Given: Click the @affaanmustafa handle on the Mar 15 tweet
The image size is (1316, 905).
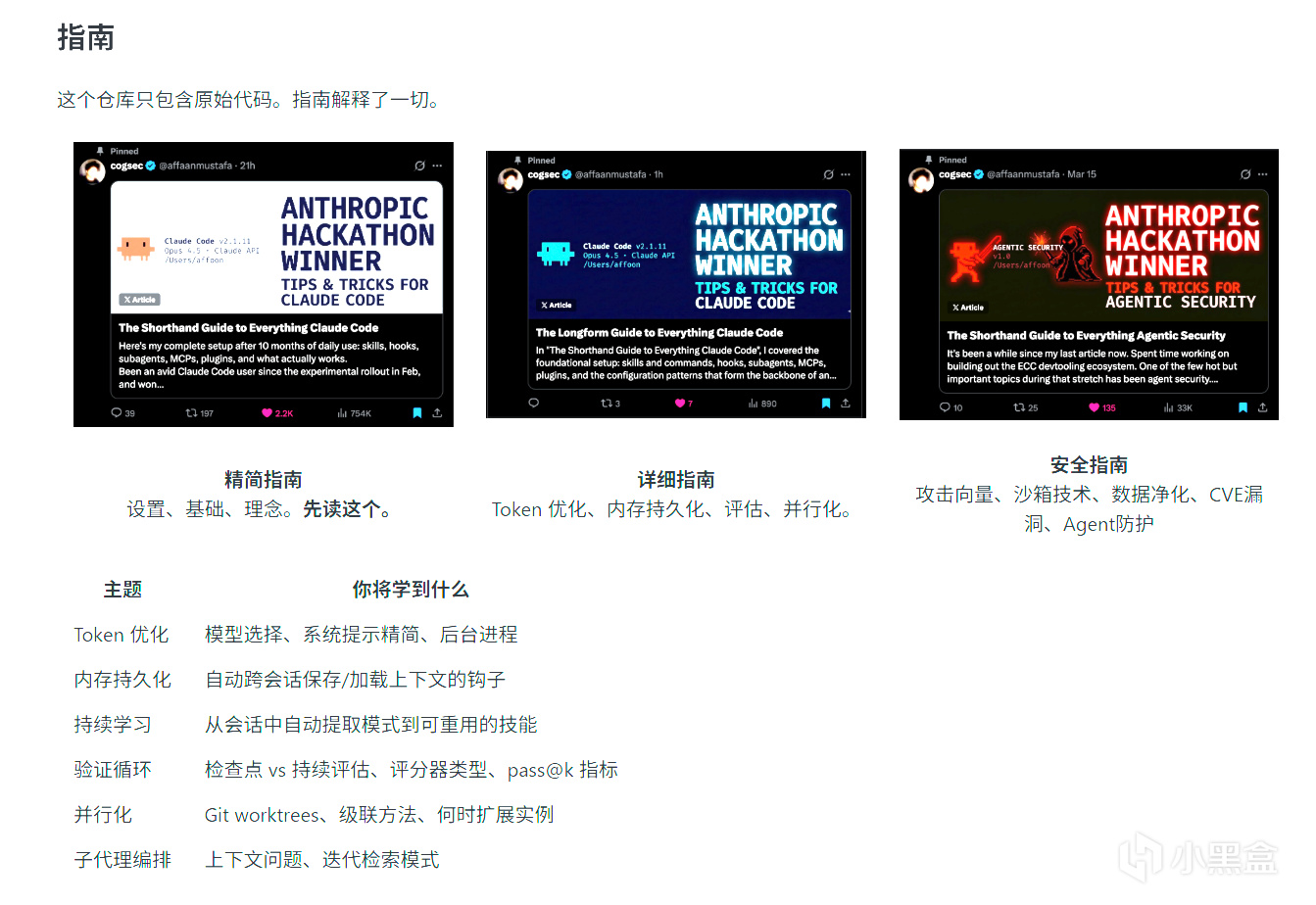Looking at the screenshot, I should [1023, 174].
